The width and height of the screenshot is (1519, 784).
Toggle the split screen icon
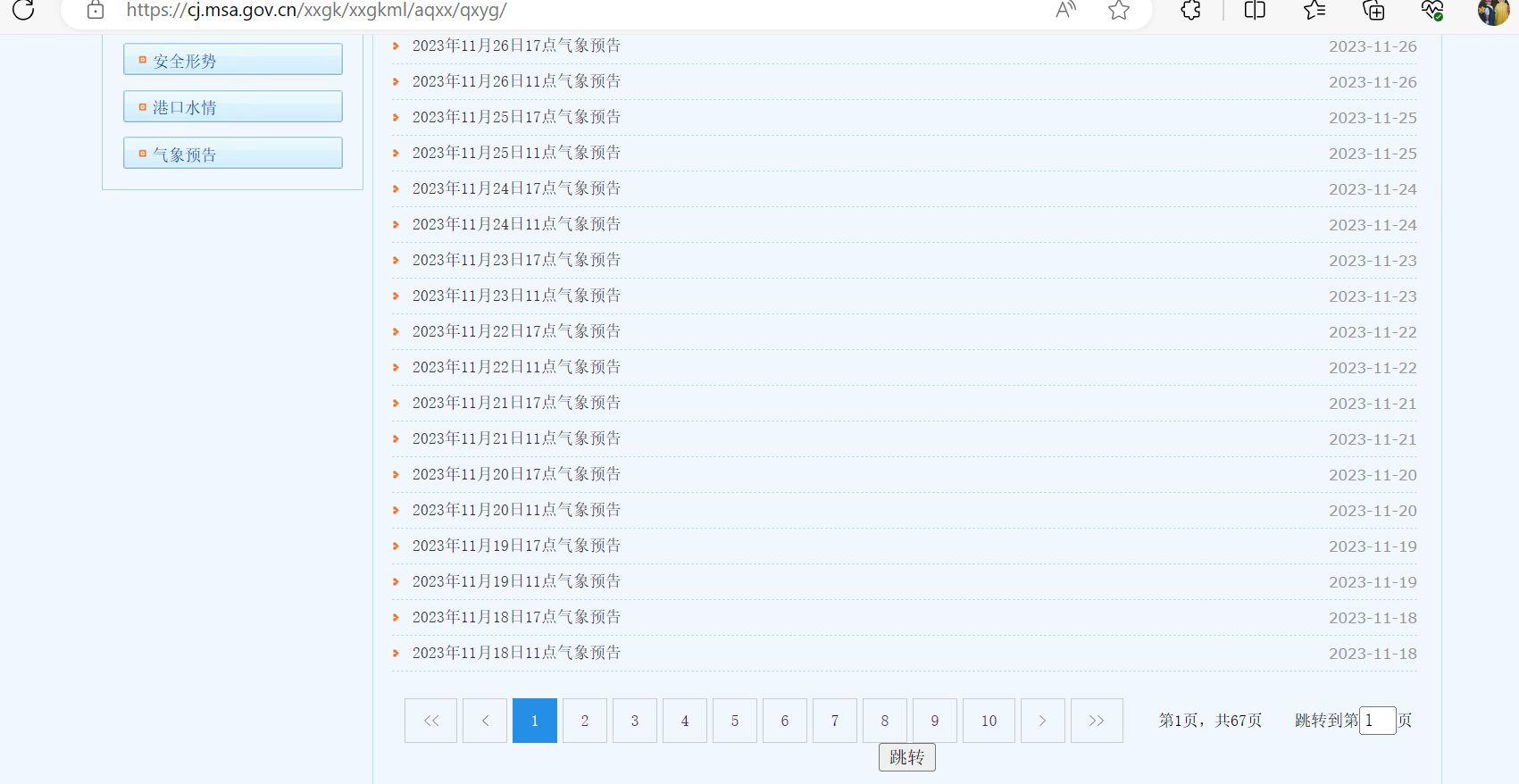pos(1255,11)
